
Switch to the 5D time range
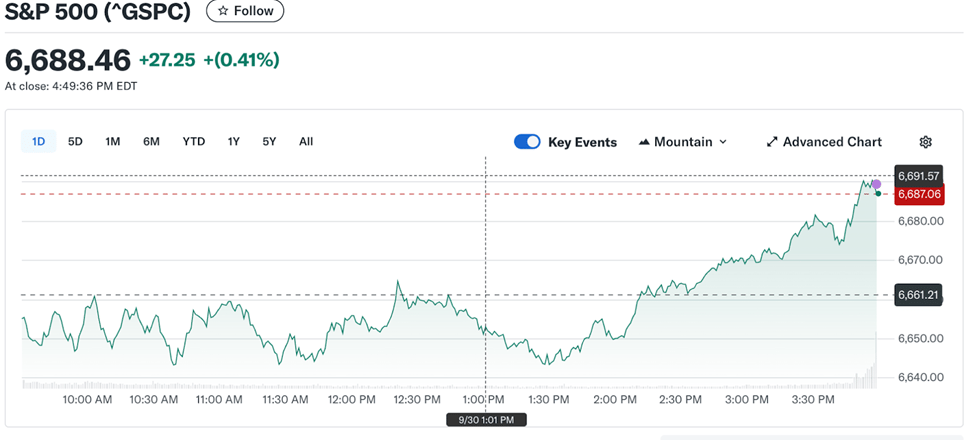[75, 142]
